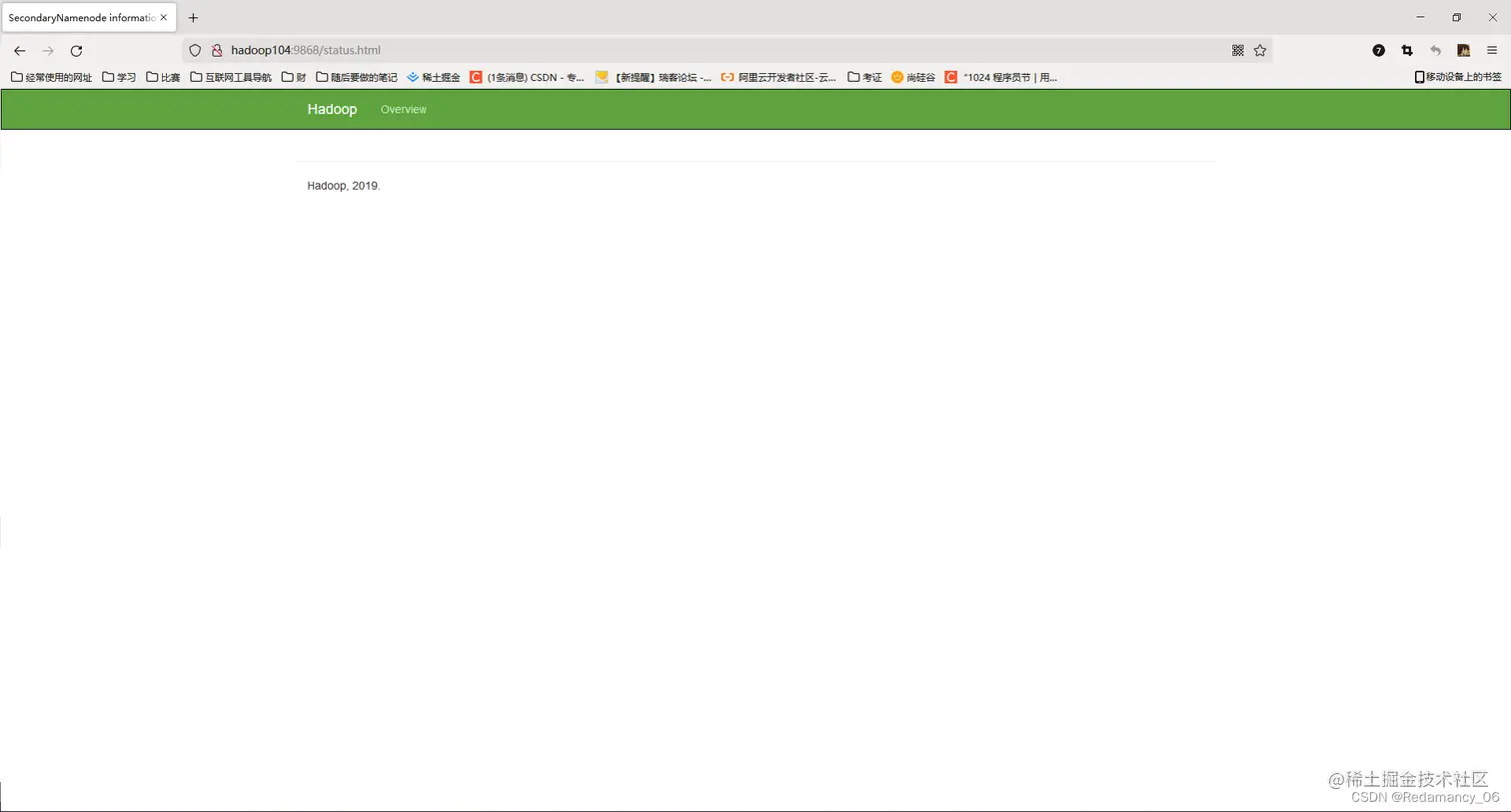Open the 尚硅谷 bookmark
This screenshot has width=1511, height=812.
[913, 77]
